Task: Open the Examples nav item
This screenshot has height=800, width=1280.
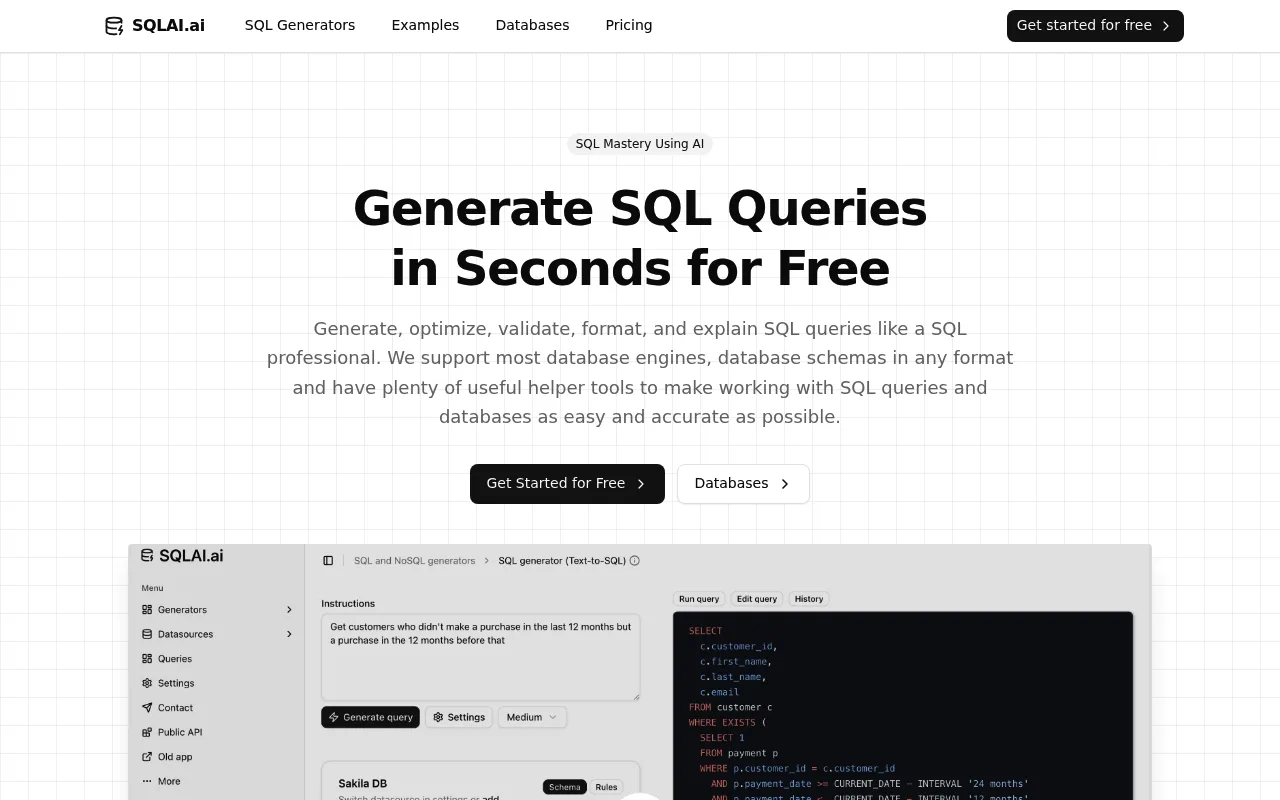Action: (425, 25)
